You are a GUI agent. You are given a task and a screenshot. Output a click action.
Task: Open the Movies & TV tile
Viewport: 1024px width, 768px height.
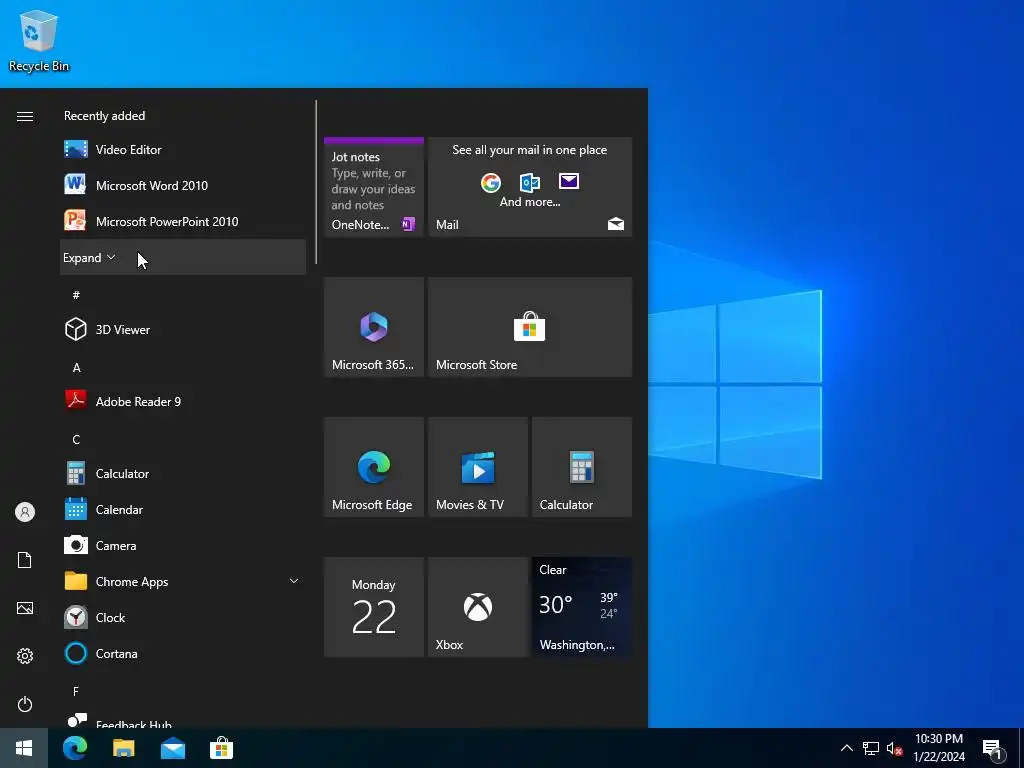(477, 467)
